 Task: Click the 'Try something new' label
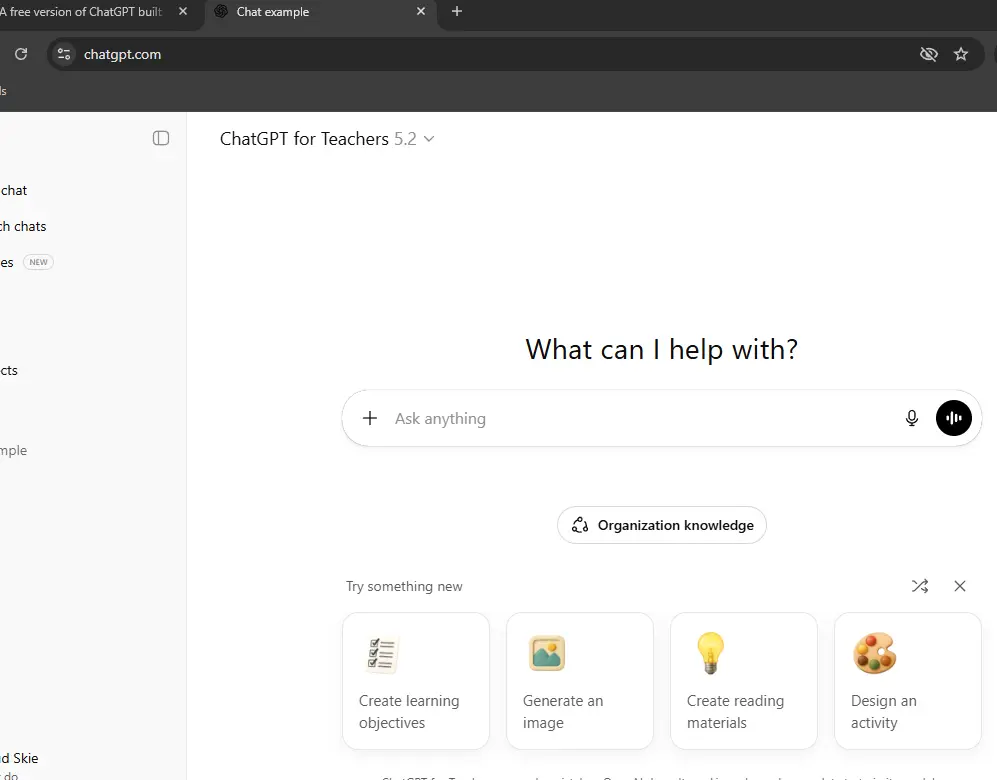click(x=404, y=586)
